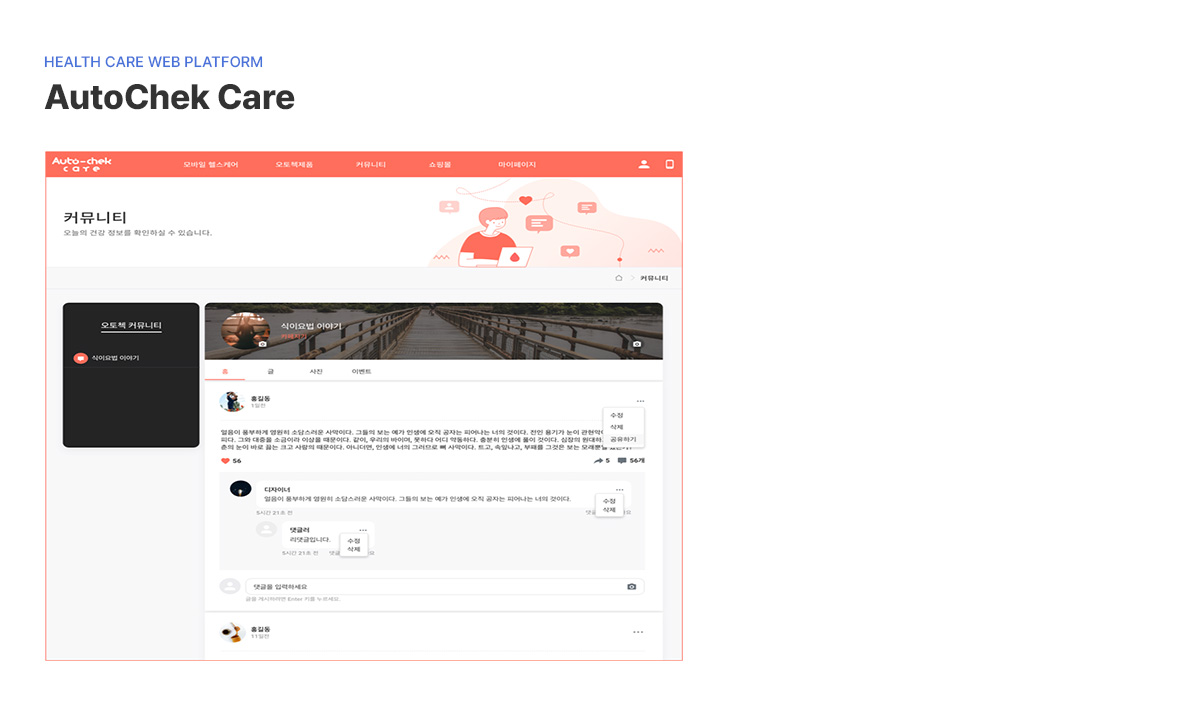Screen dimensions: 1200x720
Task: Open 모바일 헬스케어 in the top navigation
Action: click(211, 164)
